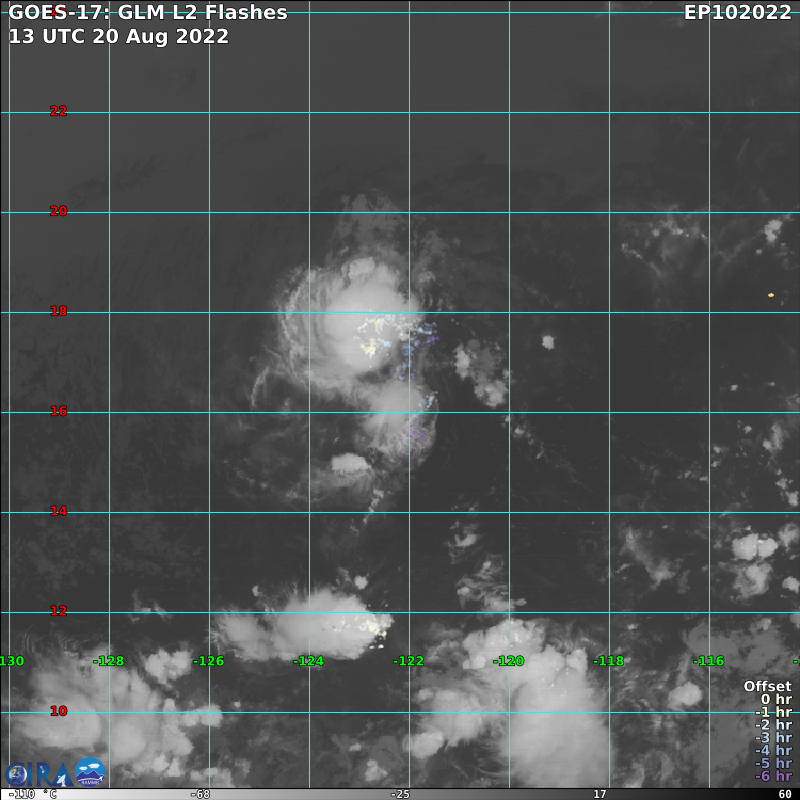Viewport: 800px width, 800px height.
Task: Click the '-25' color bar label
Action: pos(400,794)
